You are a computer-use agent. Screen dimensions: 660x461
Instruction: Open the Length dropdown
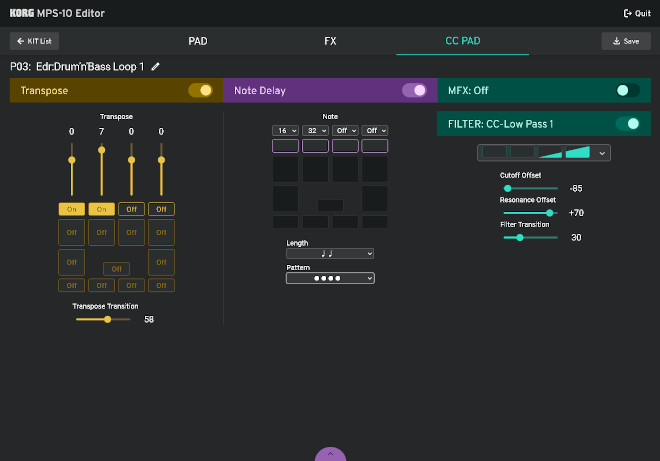pos(330,254)
